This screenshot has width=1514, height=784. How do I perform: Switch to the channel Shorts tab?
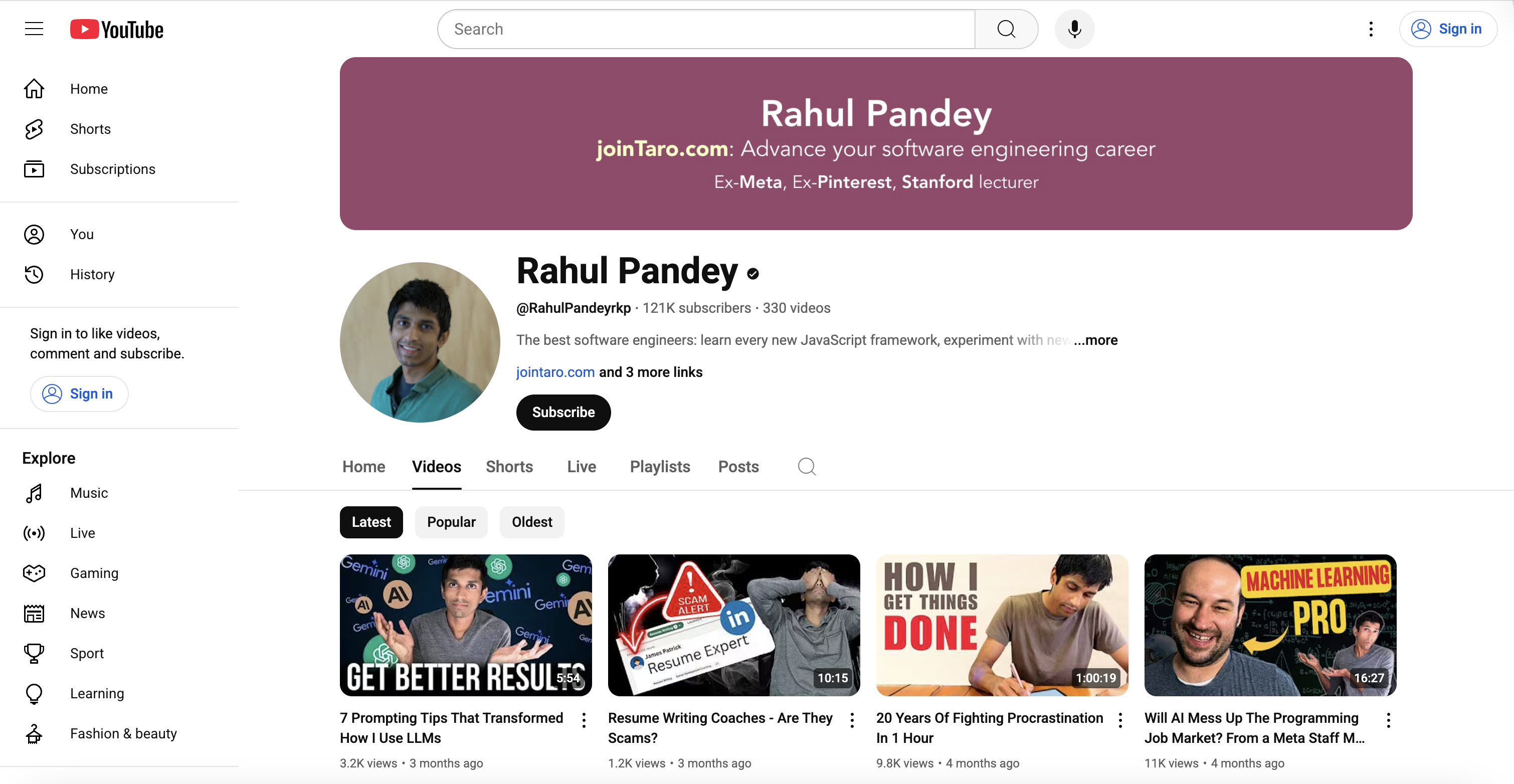[509, 467]
